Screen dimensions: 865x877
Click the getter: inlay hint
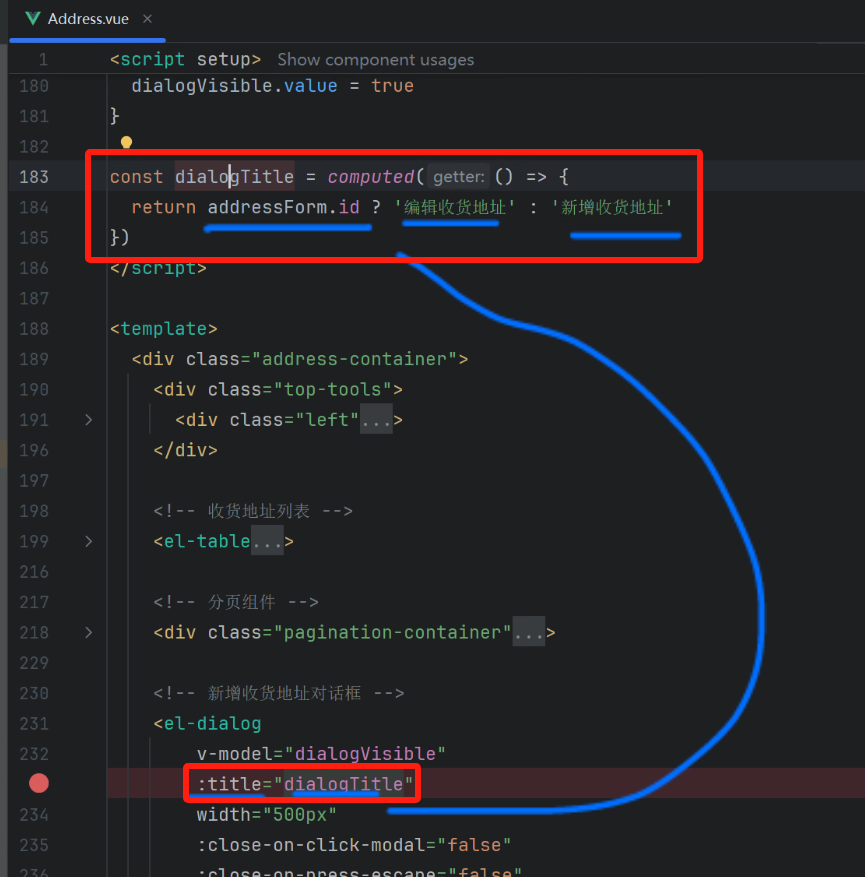point(459,177)
